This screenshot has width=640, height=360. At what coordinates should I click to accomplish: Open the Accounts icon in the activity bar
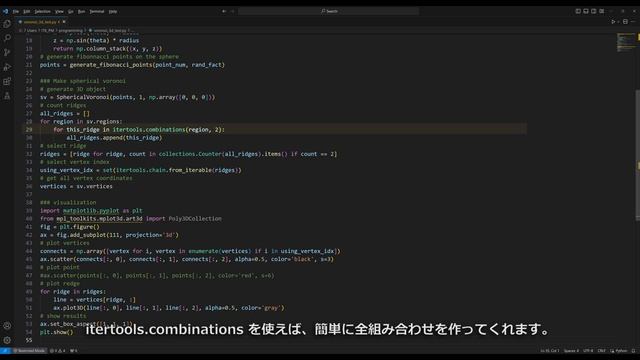pyautogui.click(x=7, y=326)
